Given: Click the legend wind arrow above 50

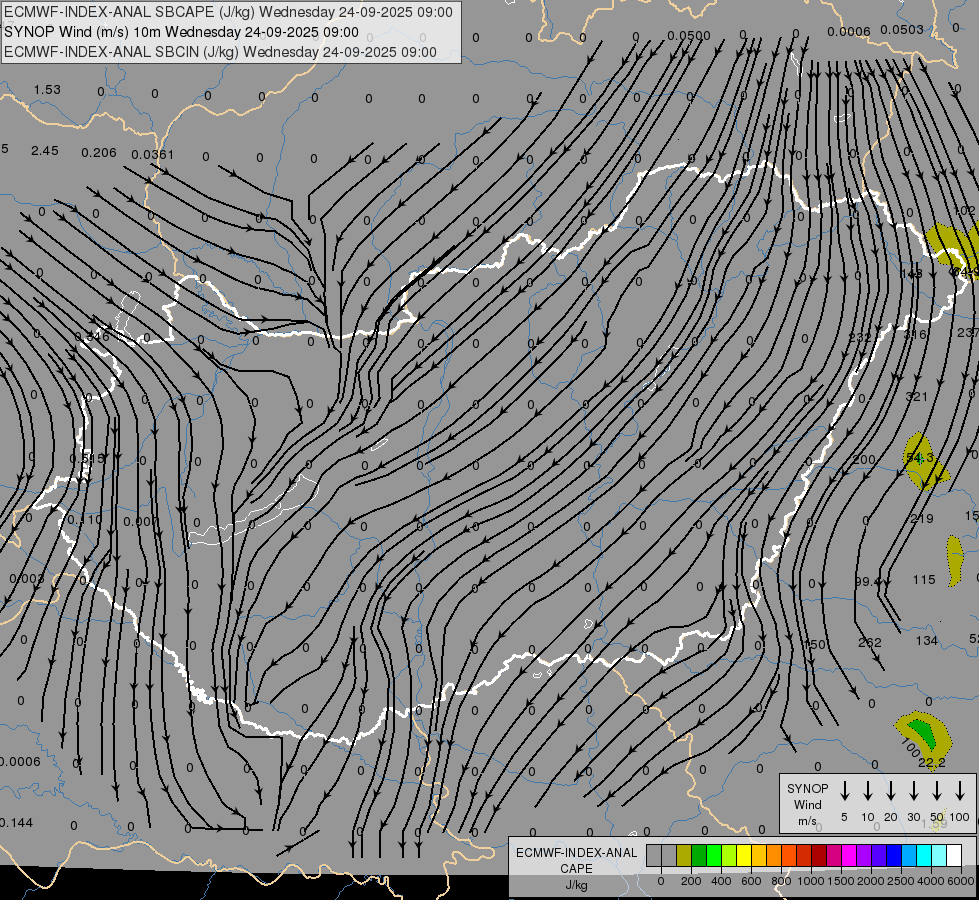Looking at the screenshot, I should 937,791.
